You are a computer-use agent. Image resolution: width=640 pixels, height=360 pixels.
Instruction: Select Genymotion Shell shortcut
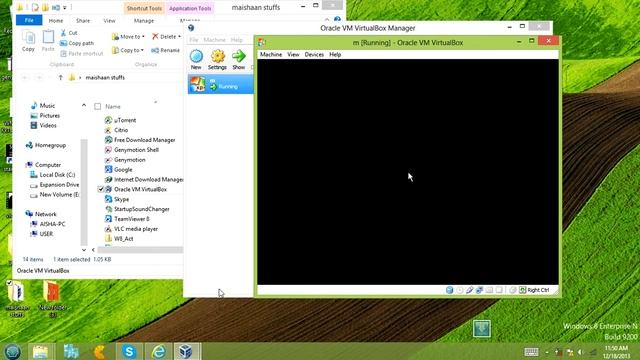point(132,150)
